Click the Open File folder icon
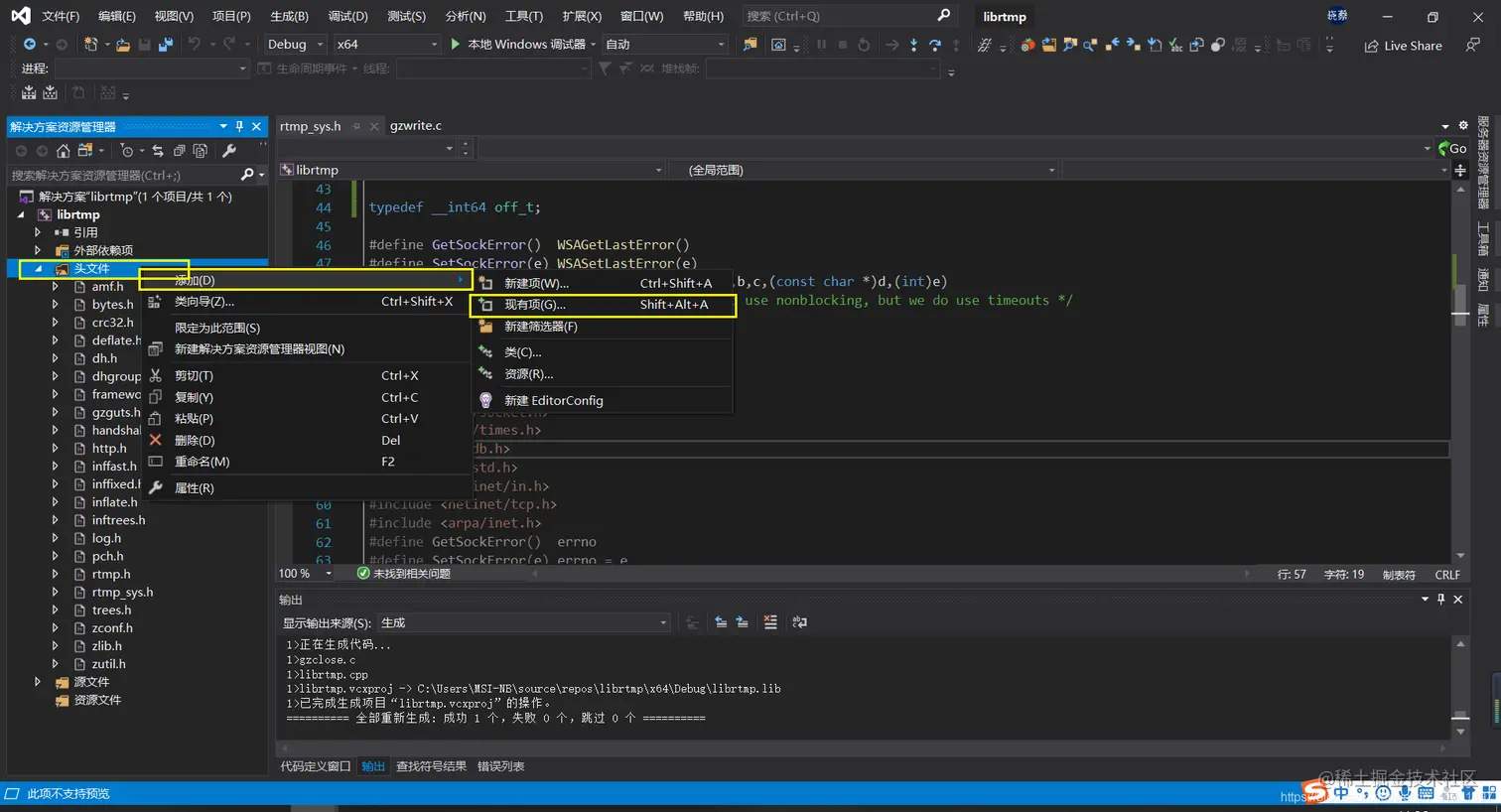Screen dimensions: 1501x812 [123, 45]
